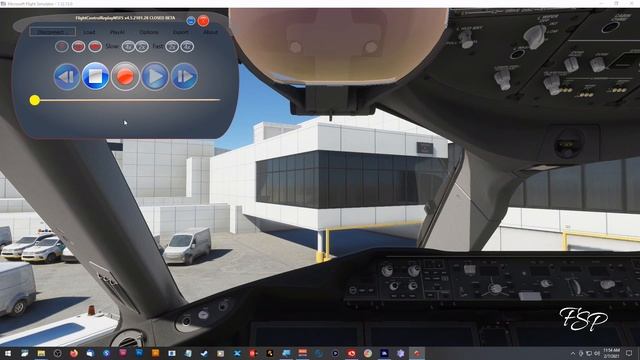Open the Windows Start menu
This screenshot has height=360, width=640.
[x=8, y=353]
